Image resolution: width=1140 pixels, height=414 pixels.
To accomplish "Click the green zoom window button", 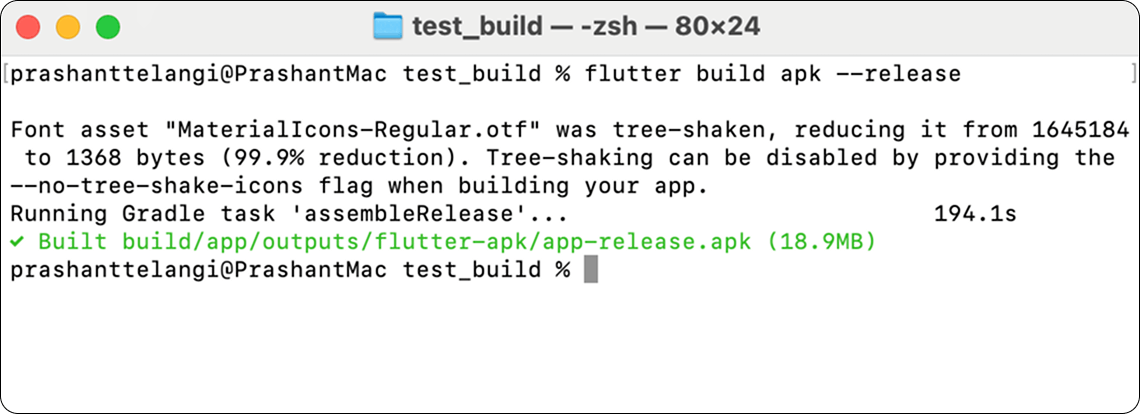I will (x=108, y=27).
